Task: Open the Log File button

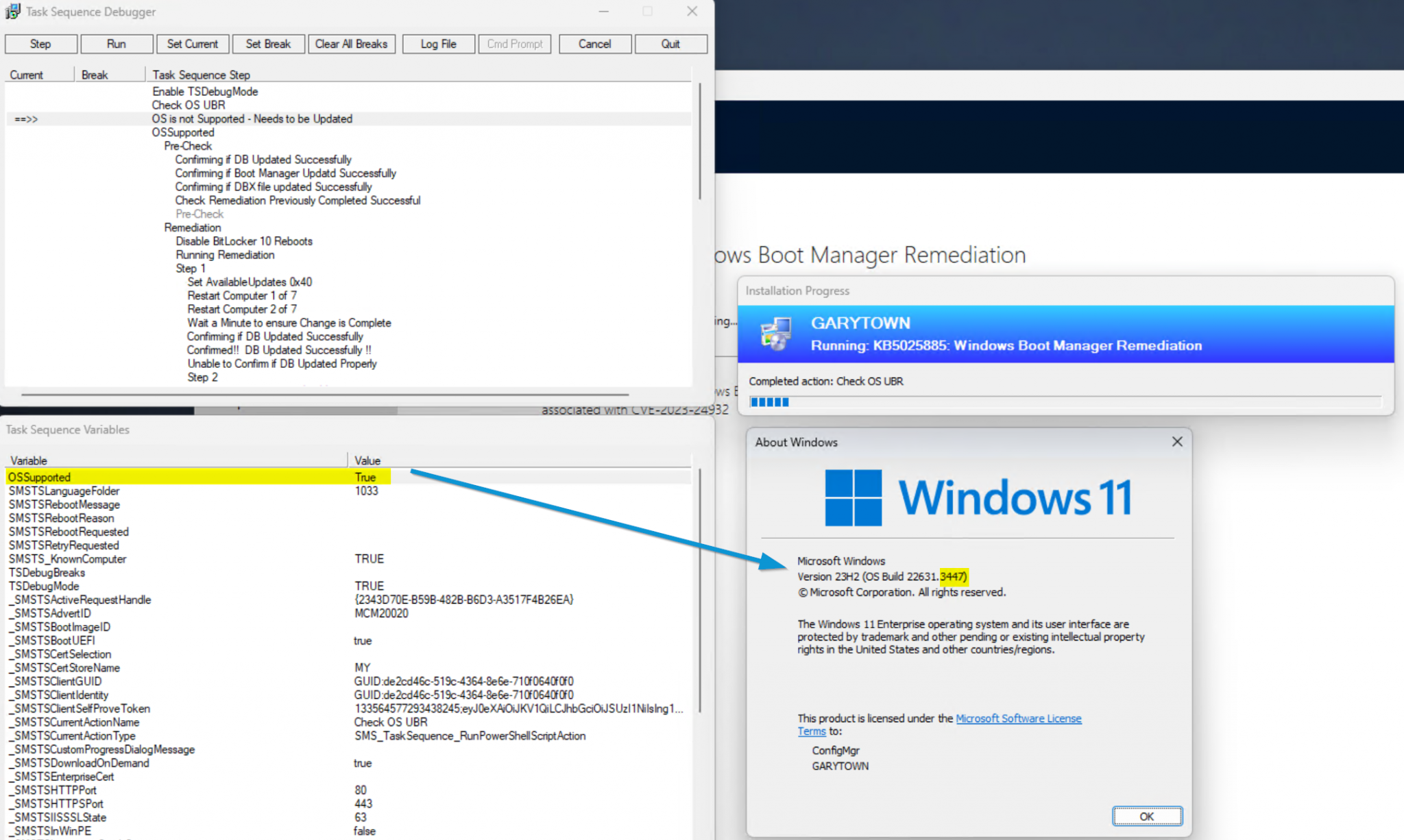Action: pos(439,44)
